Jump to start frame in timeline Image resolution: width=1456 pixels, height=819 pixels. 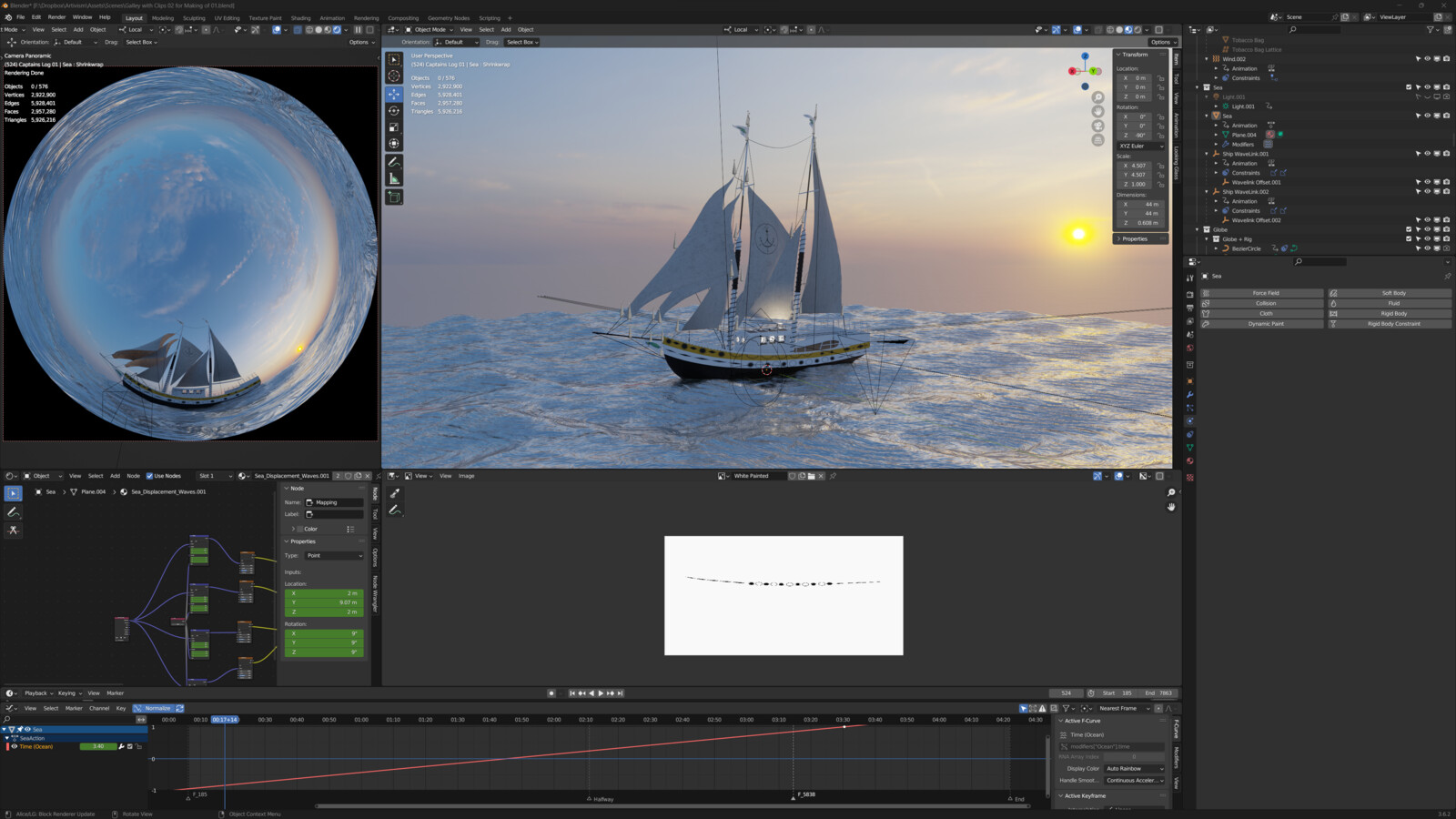pos(571,693)
